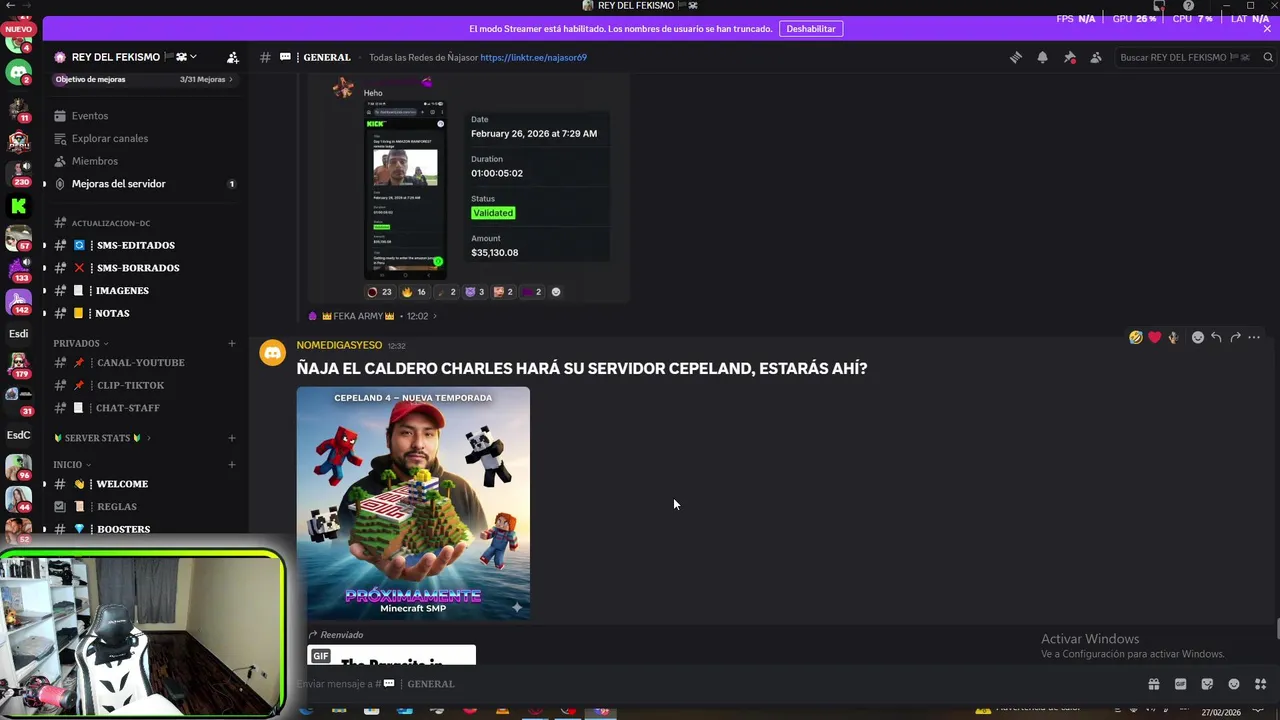Add a reaction via smiley beside reactions
The width and height of the screenshot is (1280, 720).
(x=556, y=292)
